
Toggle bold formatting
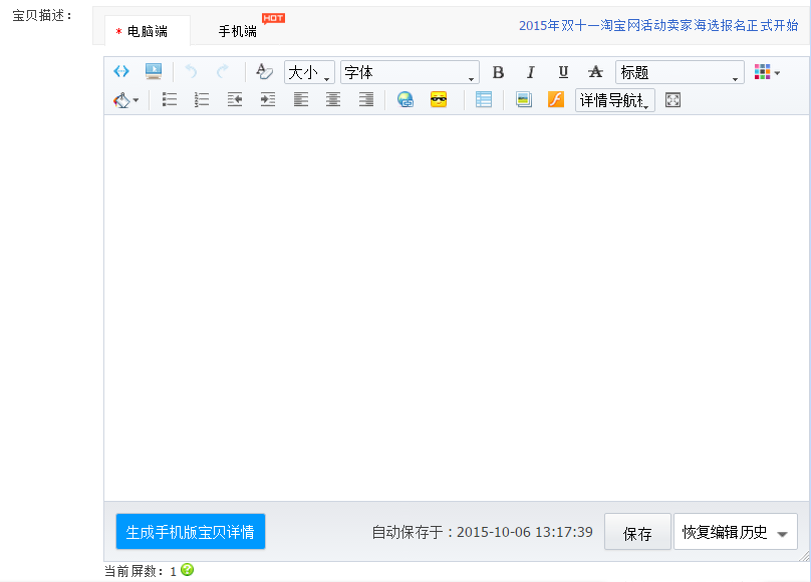coord(498,70)
